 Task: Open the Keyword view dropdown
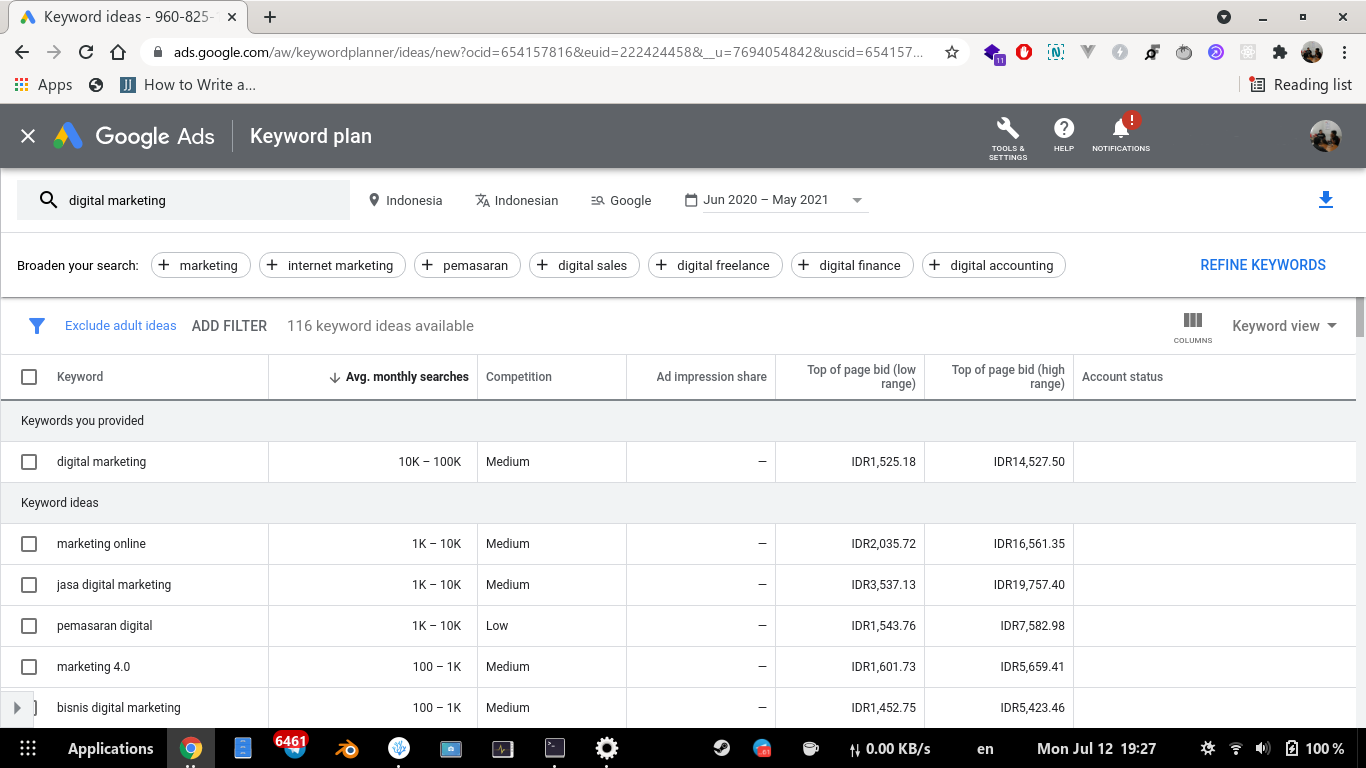tap(1284, 326)
